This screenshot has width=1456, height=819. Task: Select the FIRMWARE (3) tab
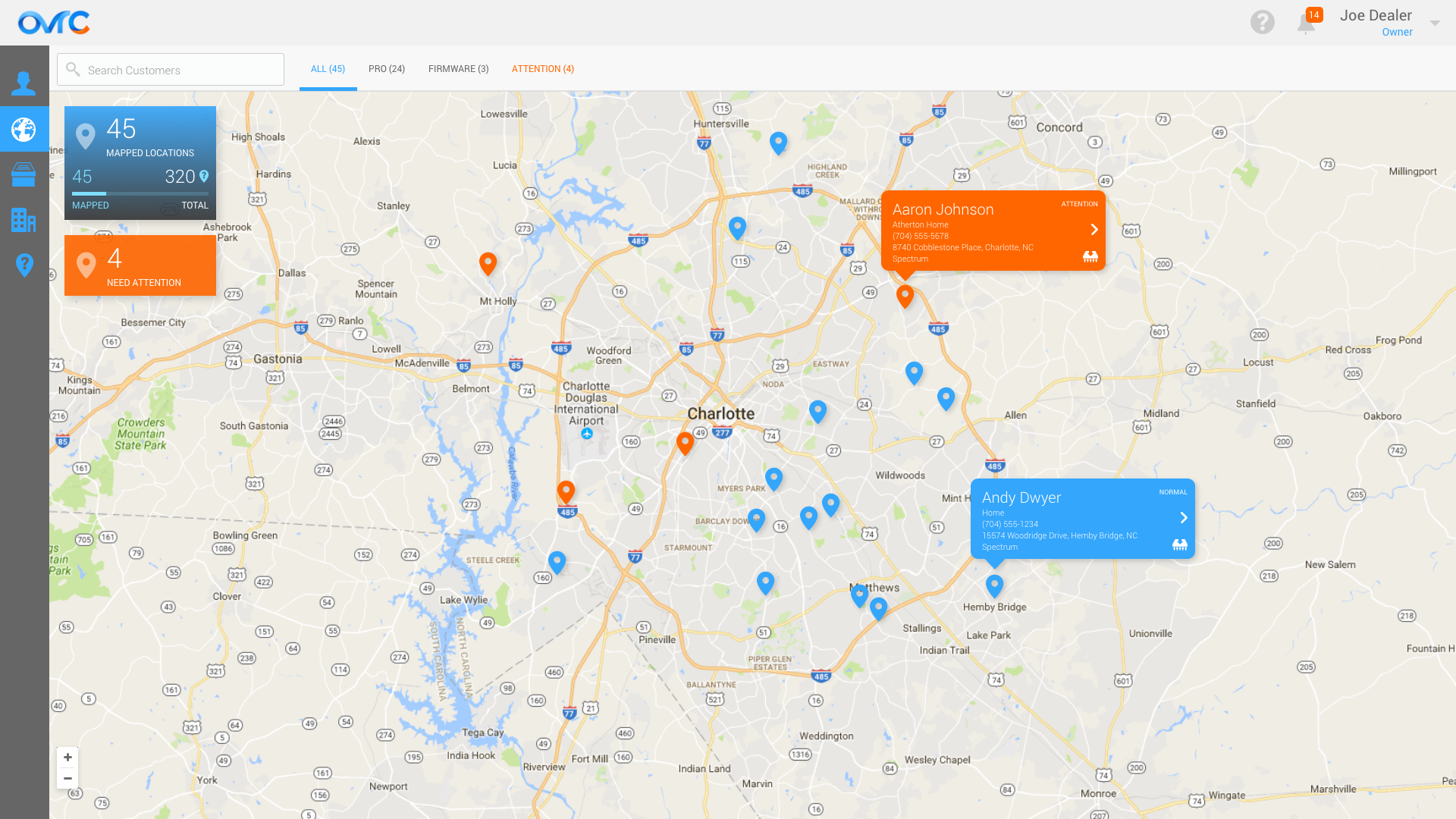458,69
